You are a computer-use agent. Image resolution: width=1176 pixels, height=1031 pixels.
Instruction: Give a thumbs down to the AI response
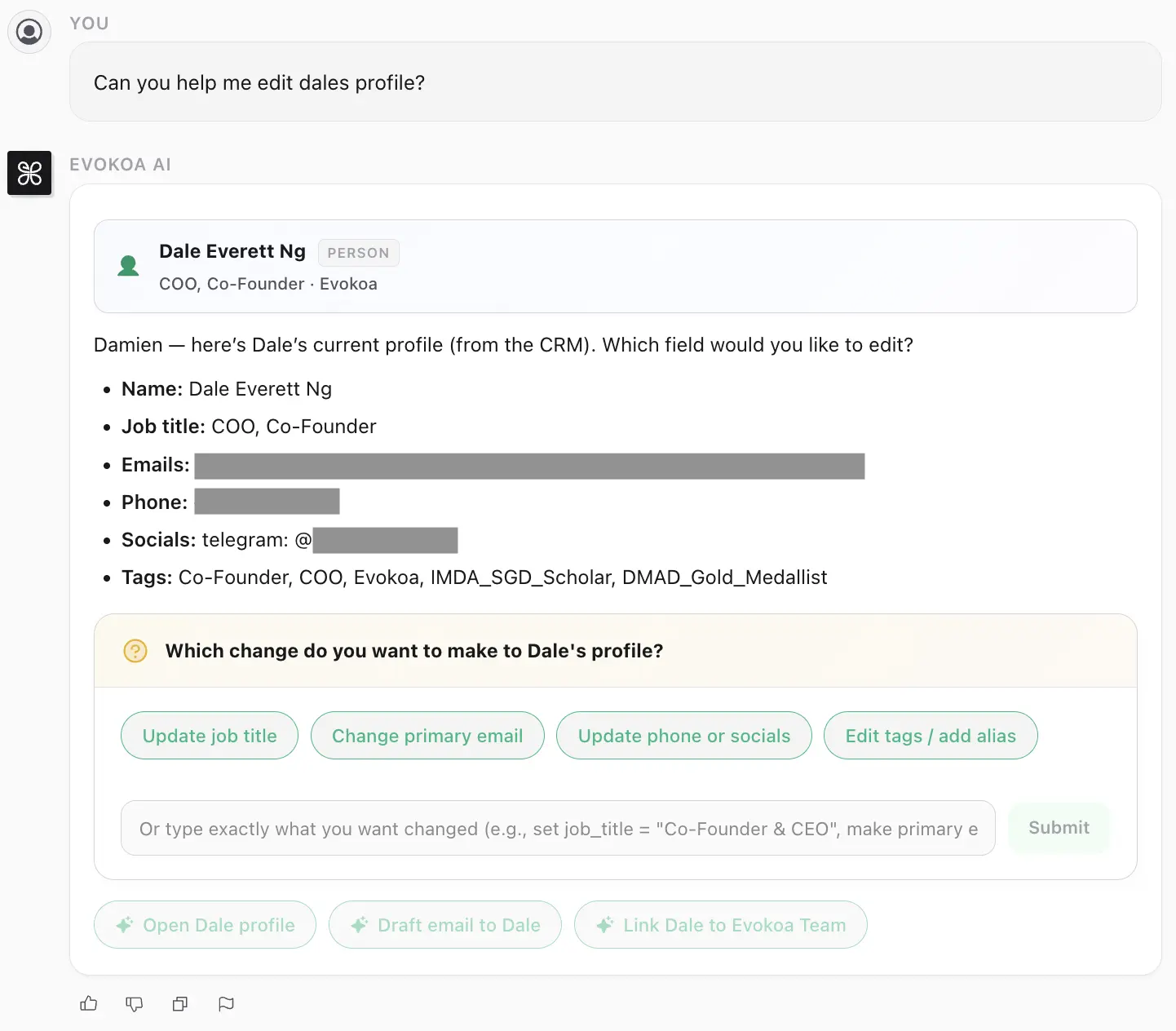134,1003
